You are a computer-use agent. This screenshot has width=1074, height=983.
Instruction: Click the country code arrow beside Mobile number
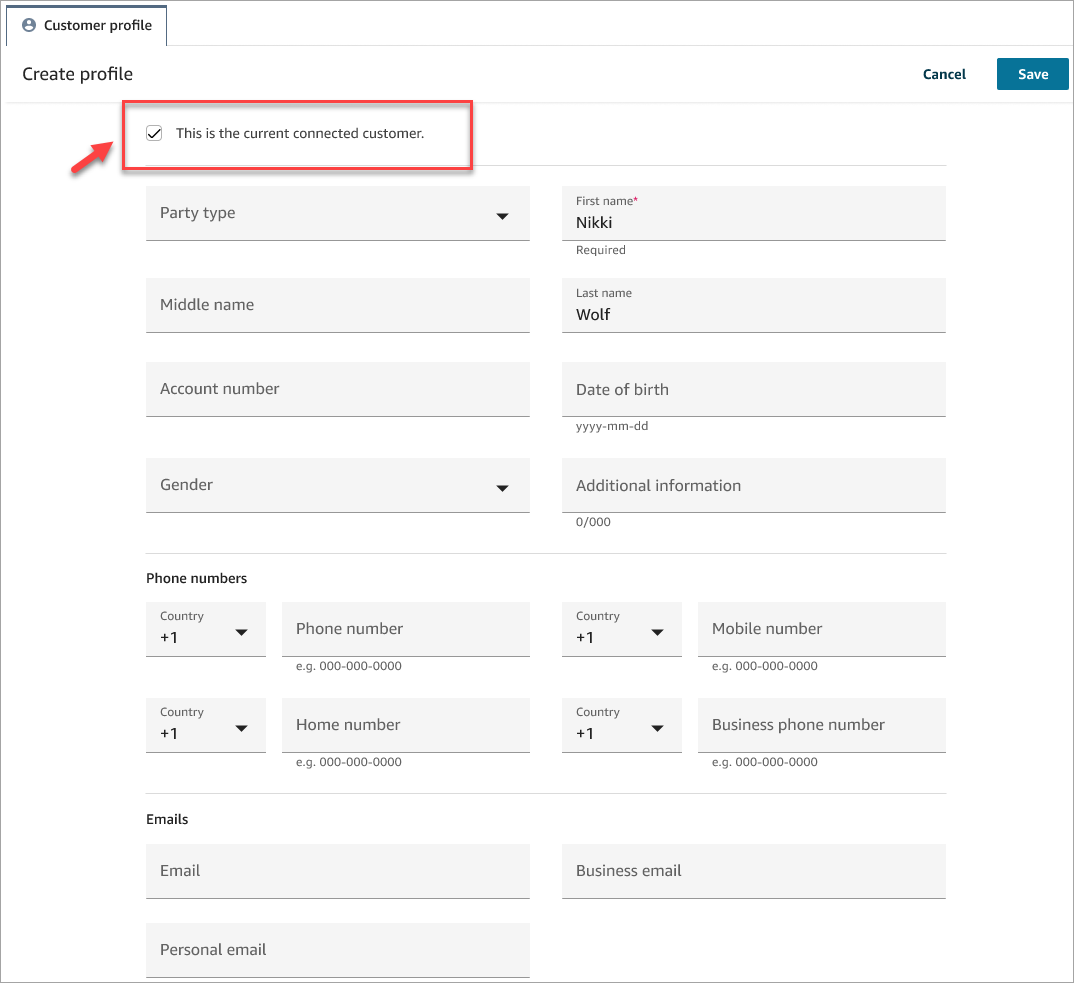(657, 633)
